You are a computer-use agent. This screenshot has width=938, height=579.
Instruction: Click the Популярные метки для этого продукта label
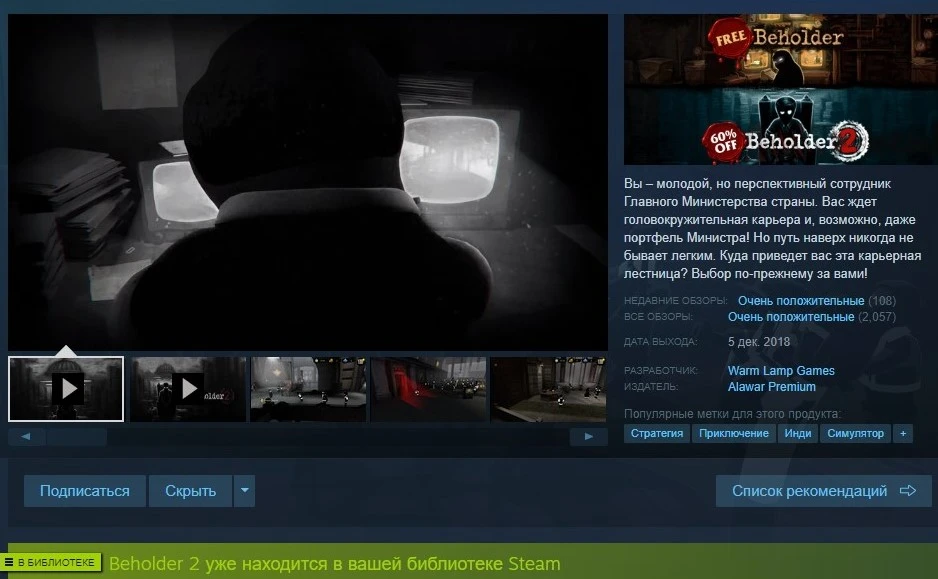click(x=732, y=414)
